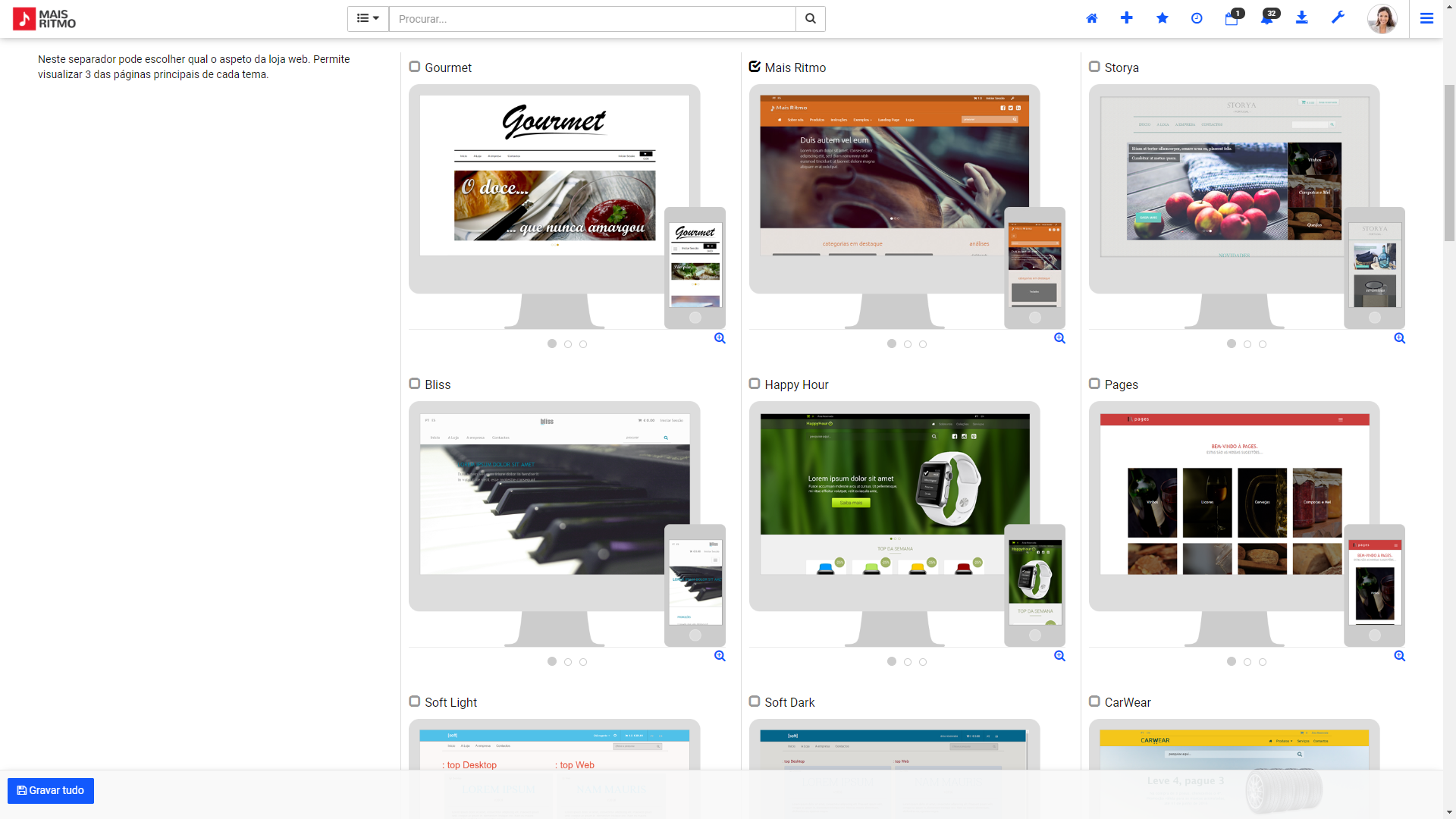Click the search magnifier button
The width and height of the screenshot is (1456, 819).
click(810, 19)
